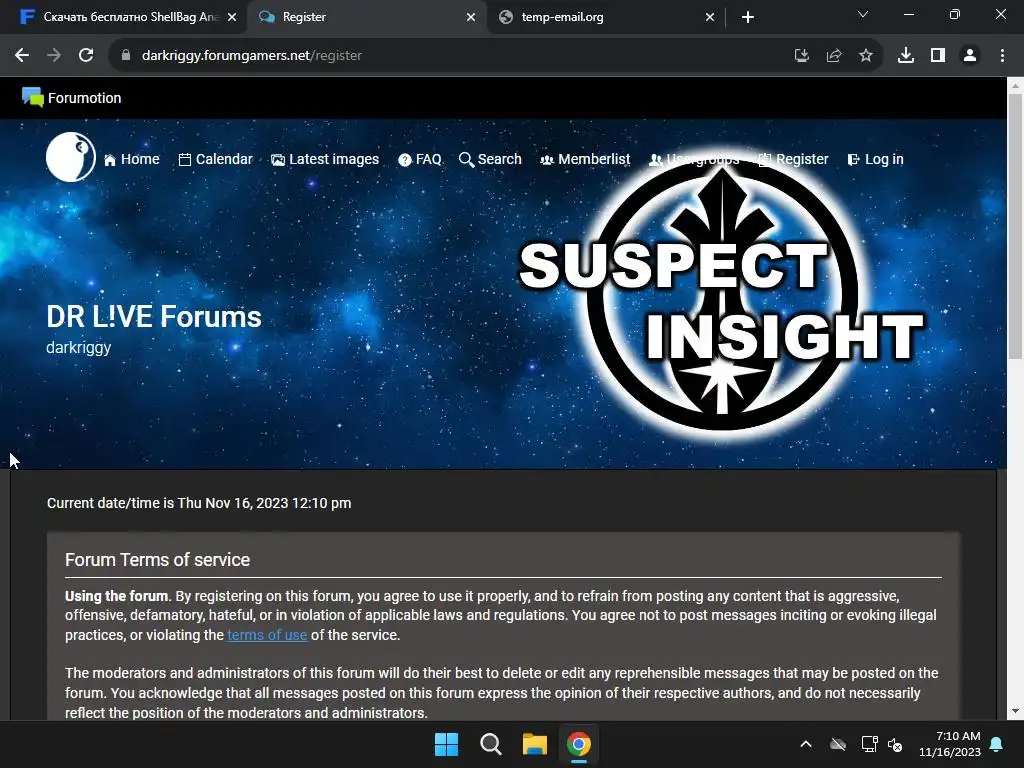
Task: Show hidden tray icons chevron
Action: coord(806,744)
